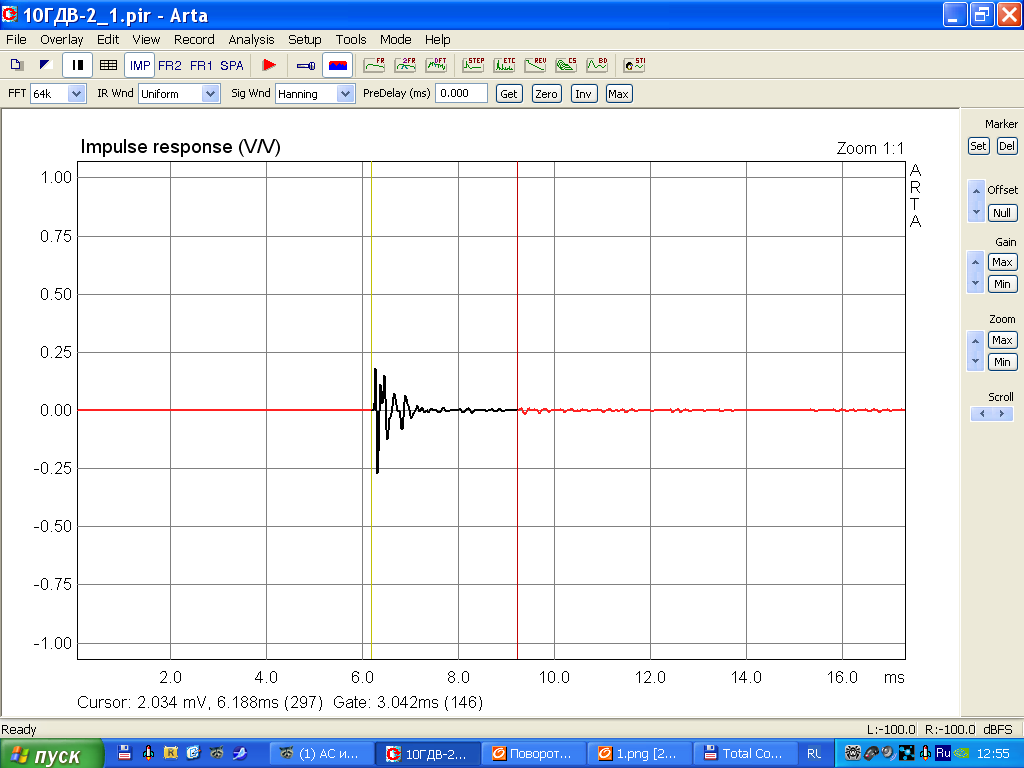
Task: Open the BD burst decay analysis
Action: (597, 65)
